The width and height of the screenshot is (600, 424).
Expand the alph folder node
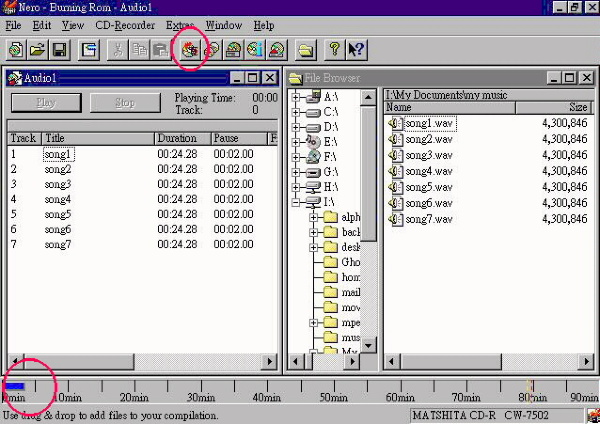coord(313,217)
